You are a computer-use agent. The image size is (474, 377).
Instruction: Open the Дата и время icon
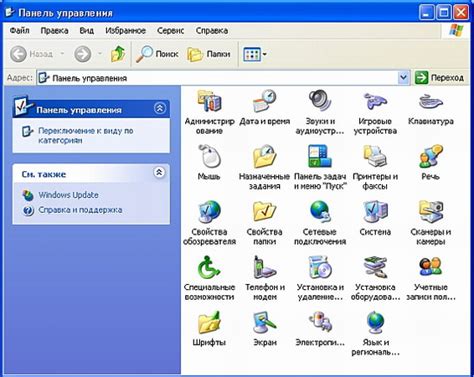tap(264, 101)
